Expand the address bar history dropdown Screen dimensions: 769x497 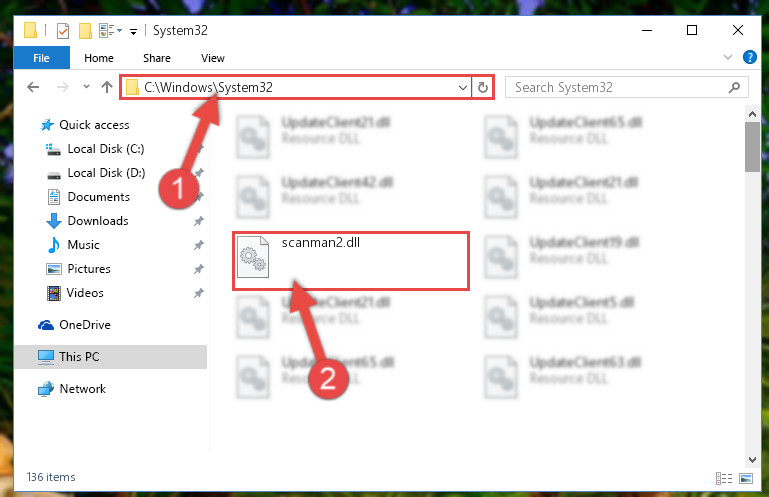click(462, 88)
